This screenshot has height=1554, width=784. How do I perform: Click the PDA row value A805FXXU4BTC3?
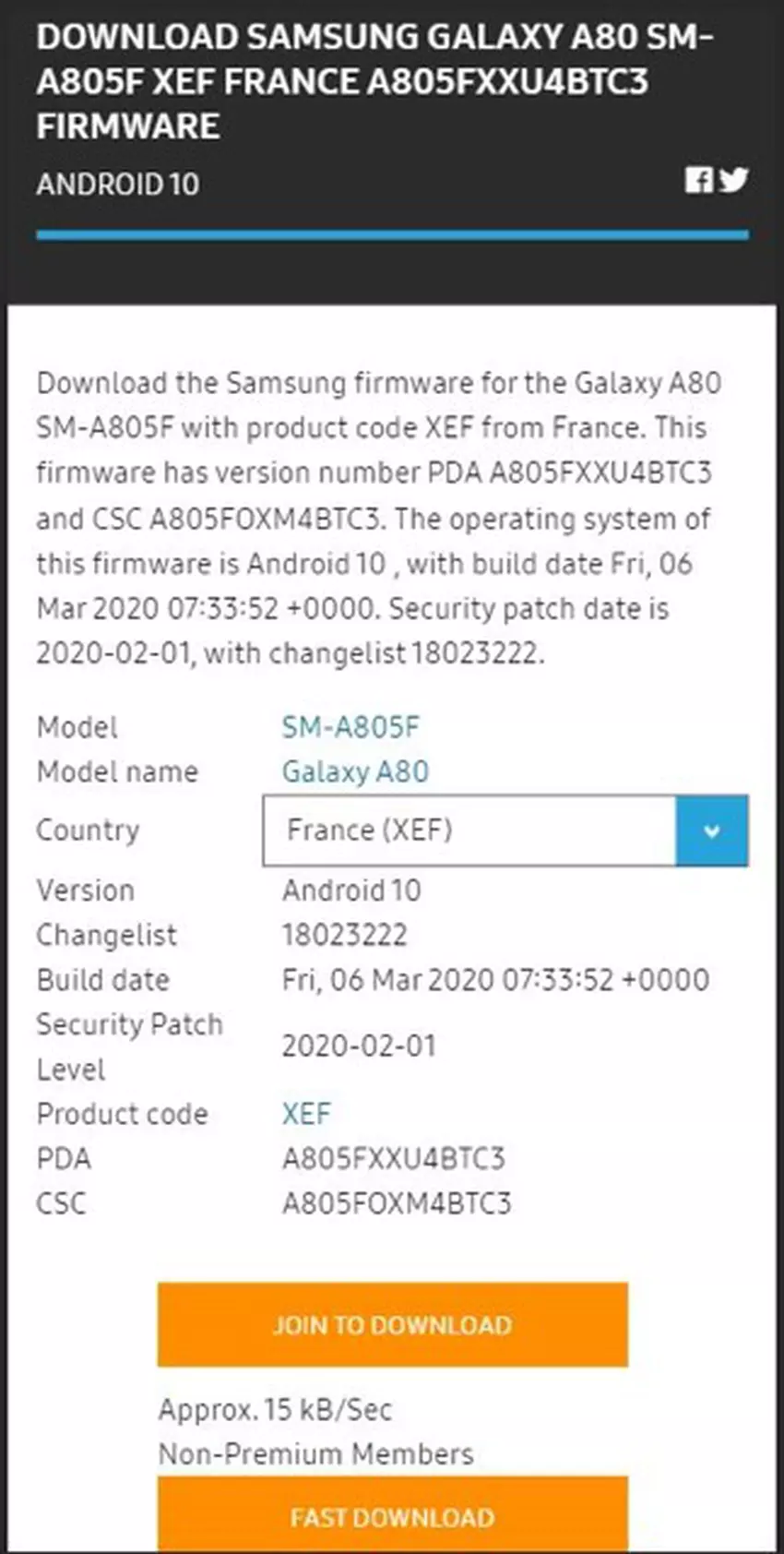coord(393,1159)
